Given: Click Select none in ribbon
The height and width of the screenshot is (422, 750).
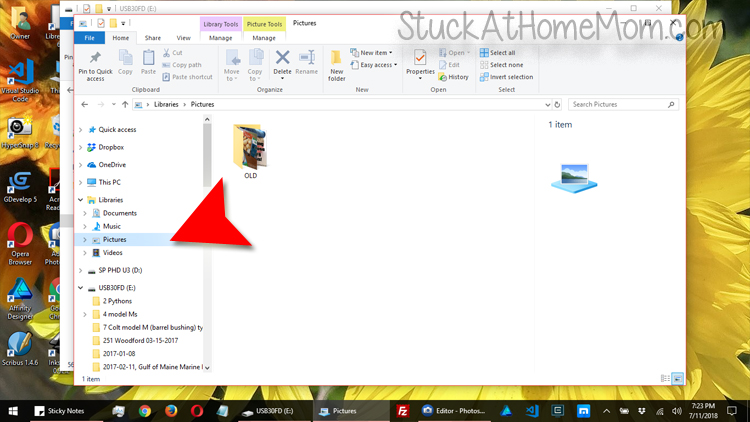Looking at the screenshot, I should (x=501, y=65).
